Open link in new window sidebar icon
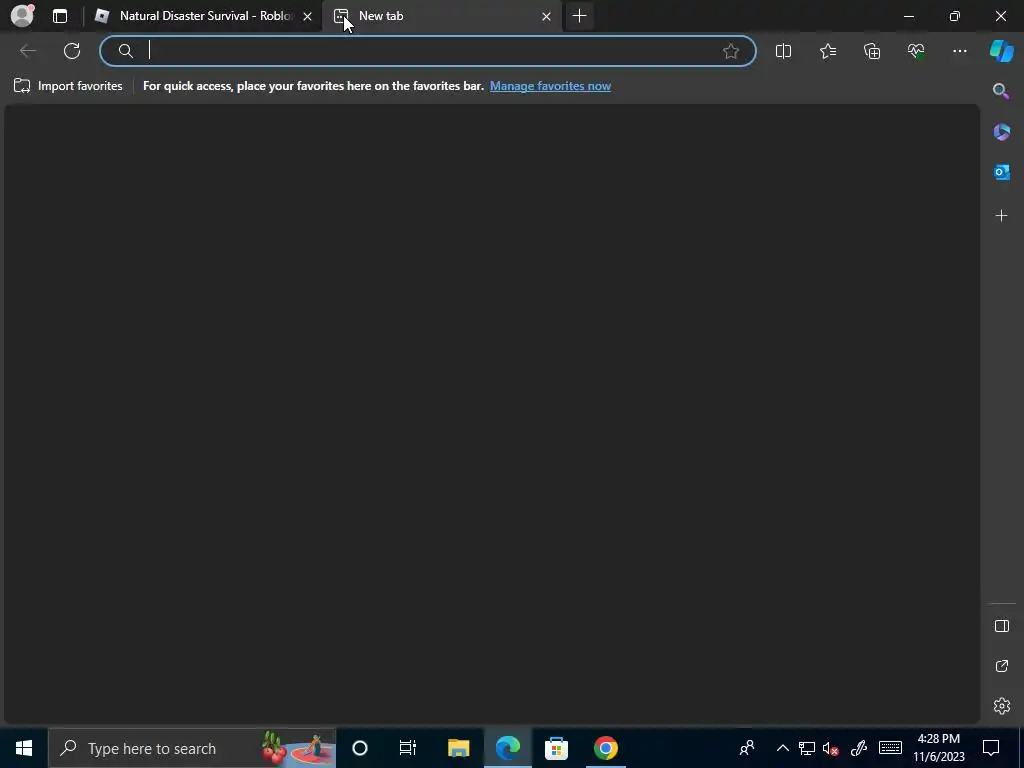Image resolution: width=1024 pixels, height=768 pixels. [1001, 666]
